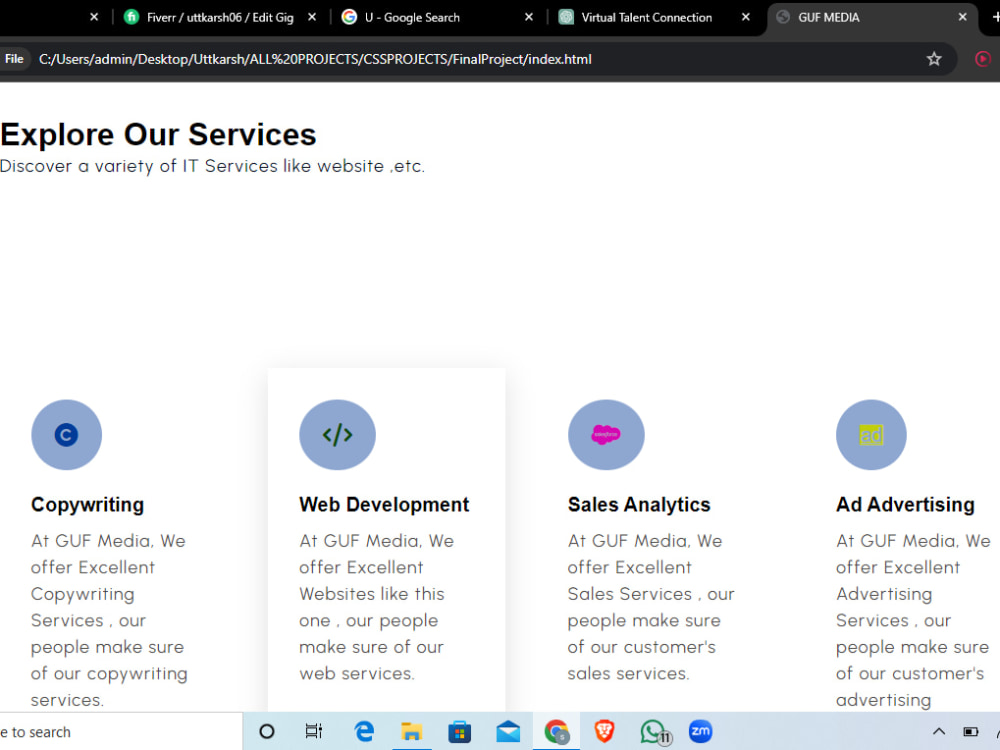Click the Ad Advertising description paragraph
Image resolution: width=1000 pixels, height=750 pixels.
(x=913, y=620)
